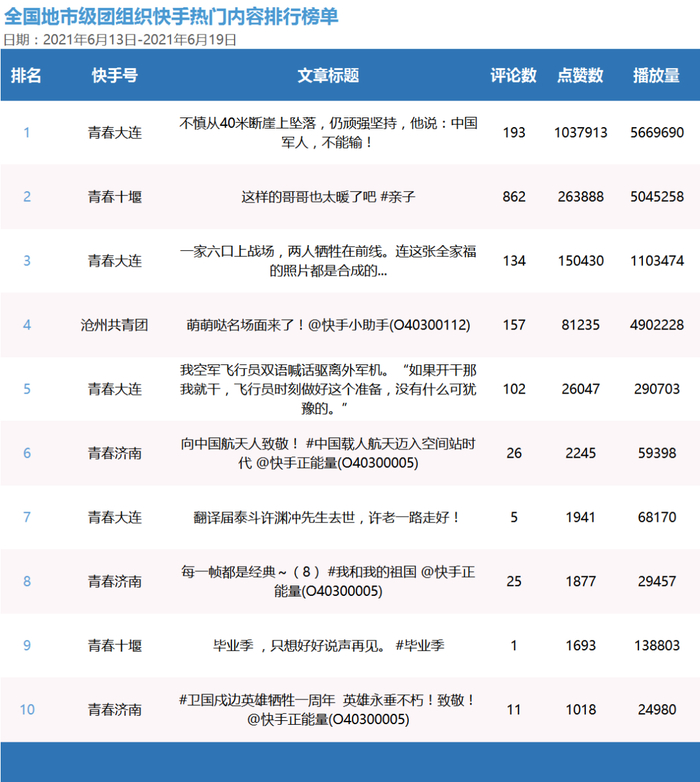
Task: Click the title 全国地市级团组织快手热门内容排行榜单
Action: point(171,17)
